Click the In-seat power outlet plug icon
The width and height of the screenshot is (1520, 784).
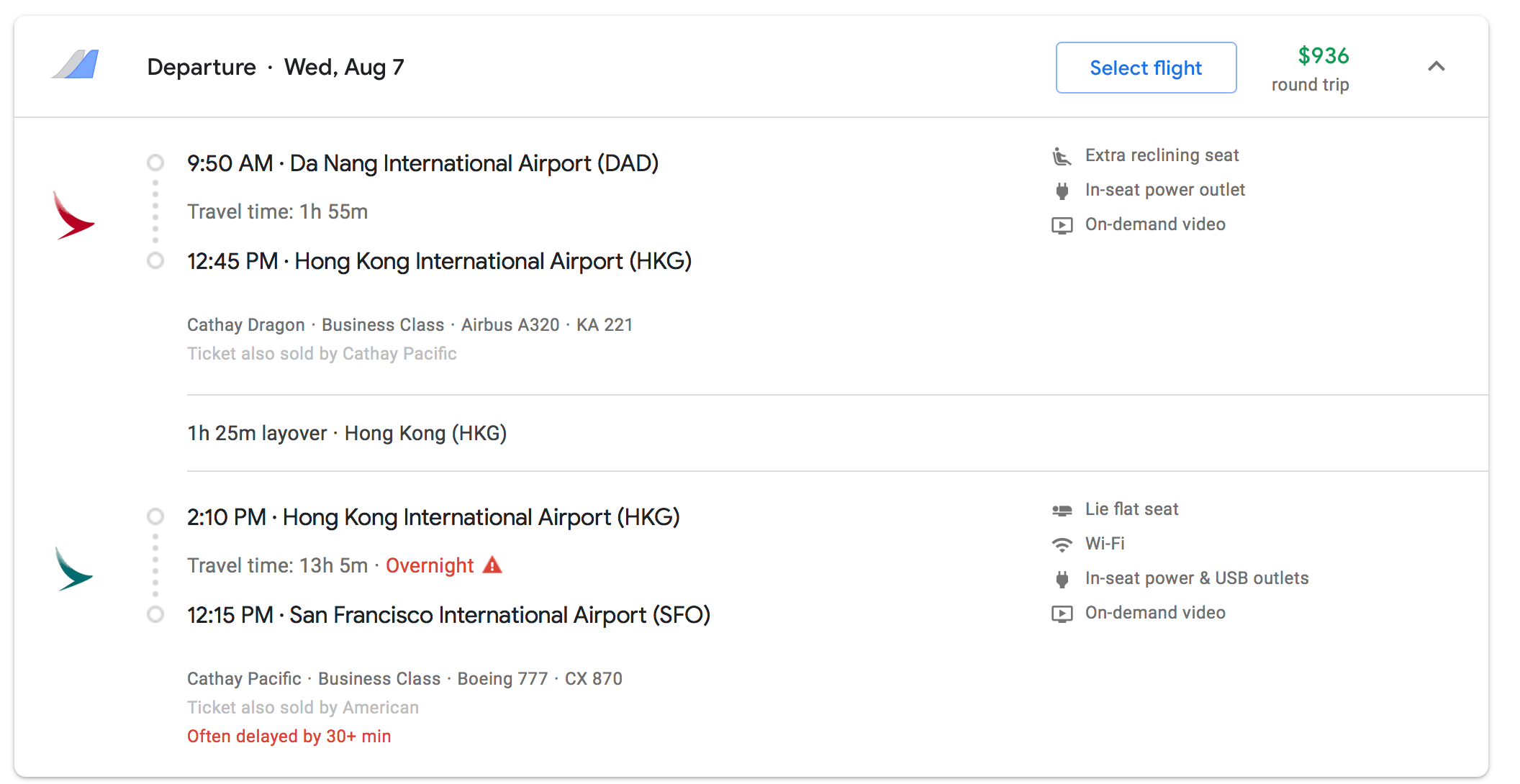coord(1062,191)
